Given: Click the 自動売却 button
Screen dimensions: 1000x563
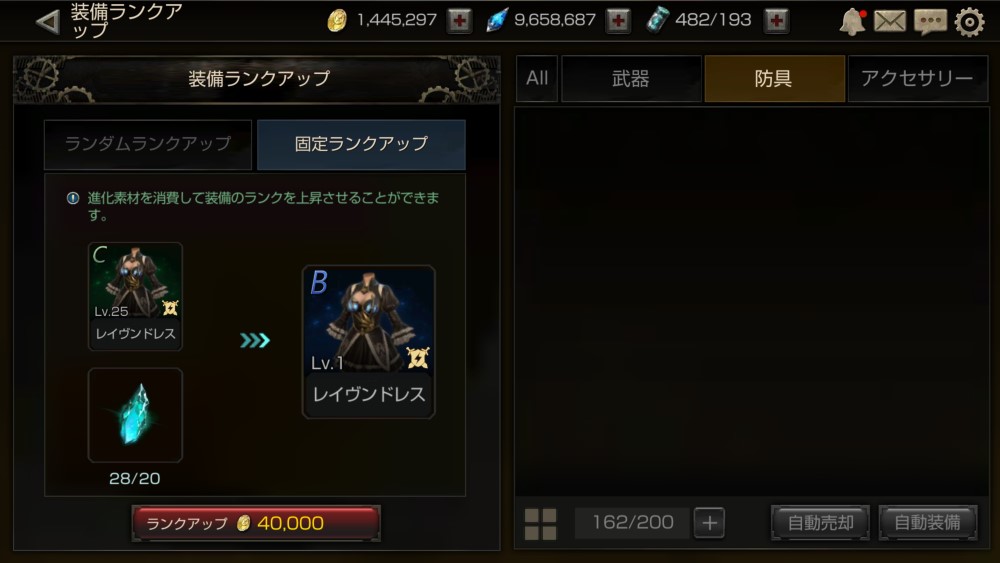Looking at the screenshot, I should point(820,523).
